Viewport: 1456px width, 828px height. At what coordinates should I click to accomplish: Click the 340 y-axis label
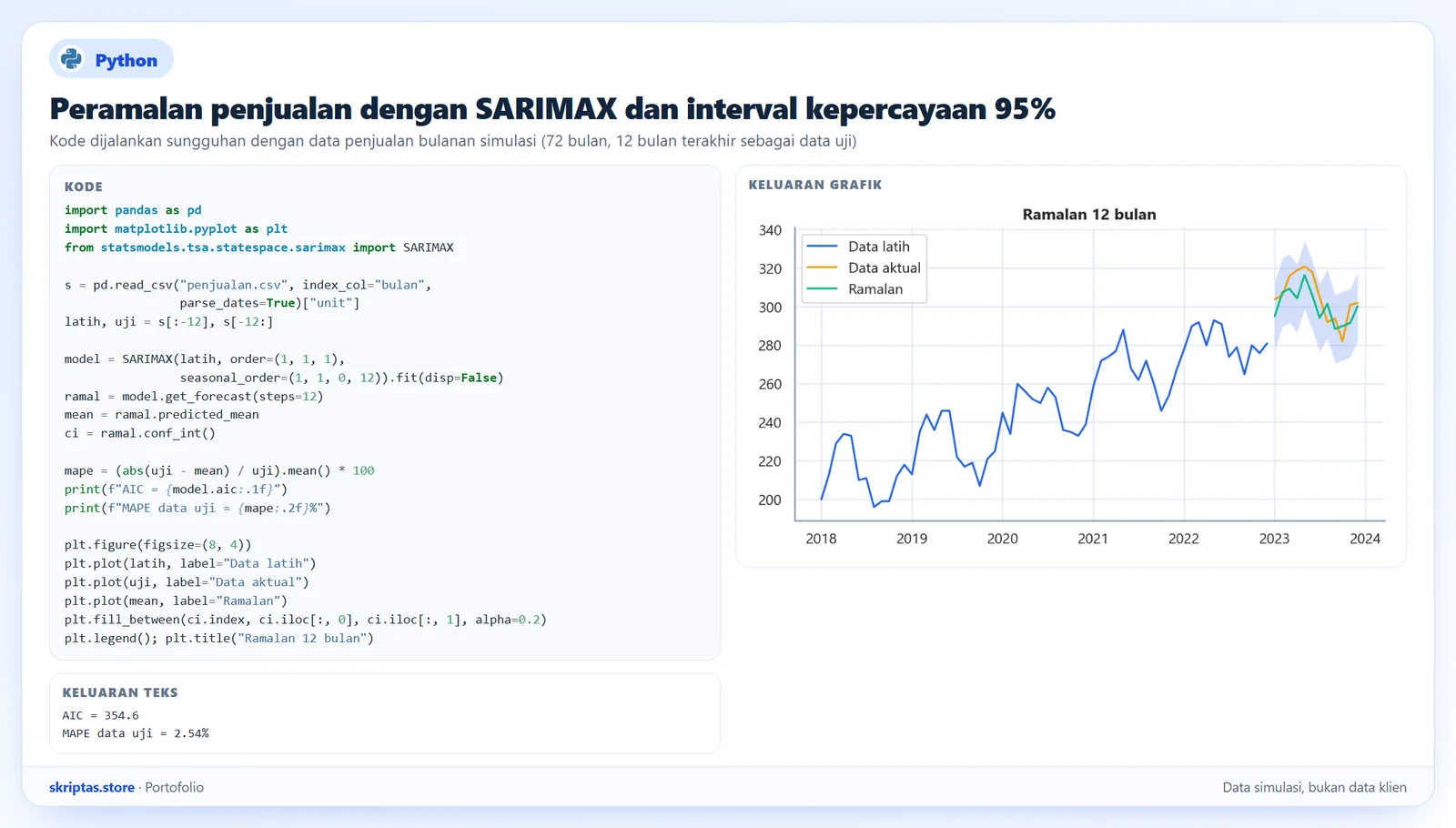[x=770, y=230]
